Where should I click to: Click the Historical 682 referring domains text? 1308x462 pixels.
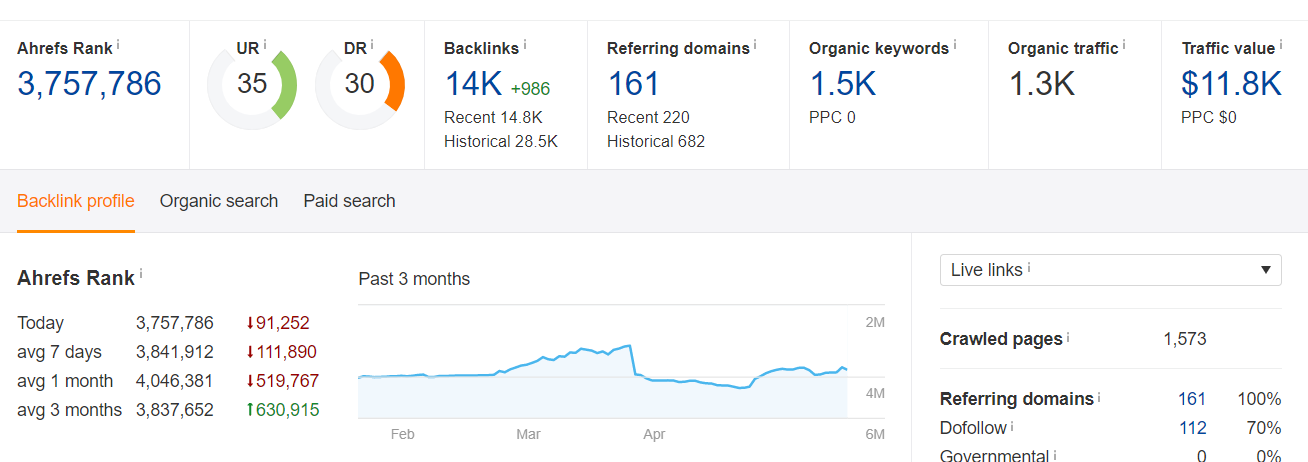pos(656,141)
